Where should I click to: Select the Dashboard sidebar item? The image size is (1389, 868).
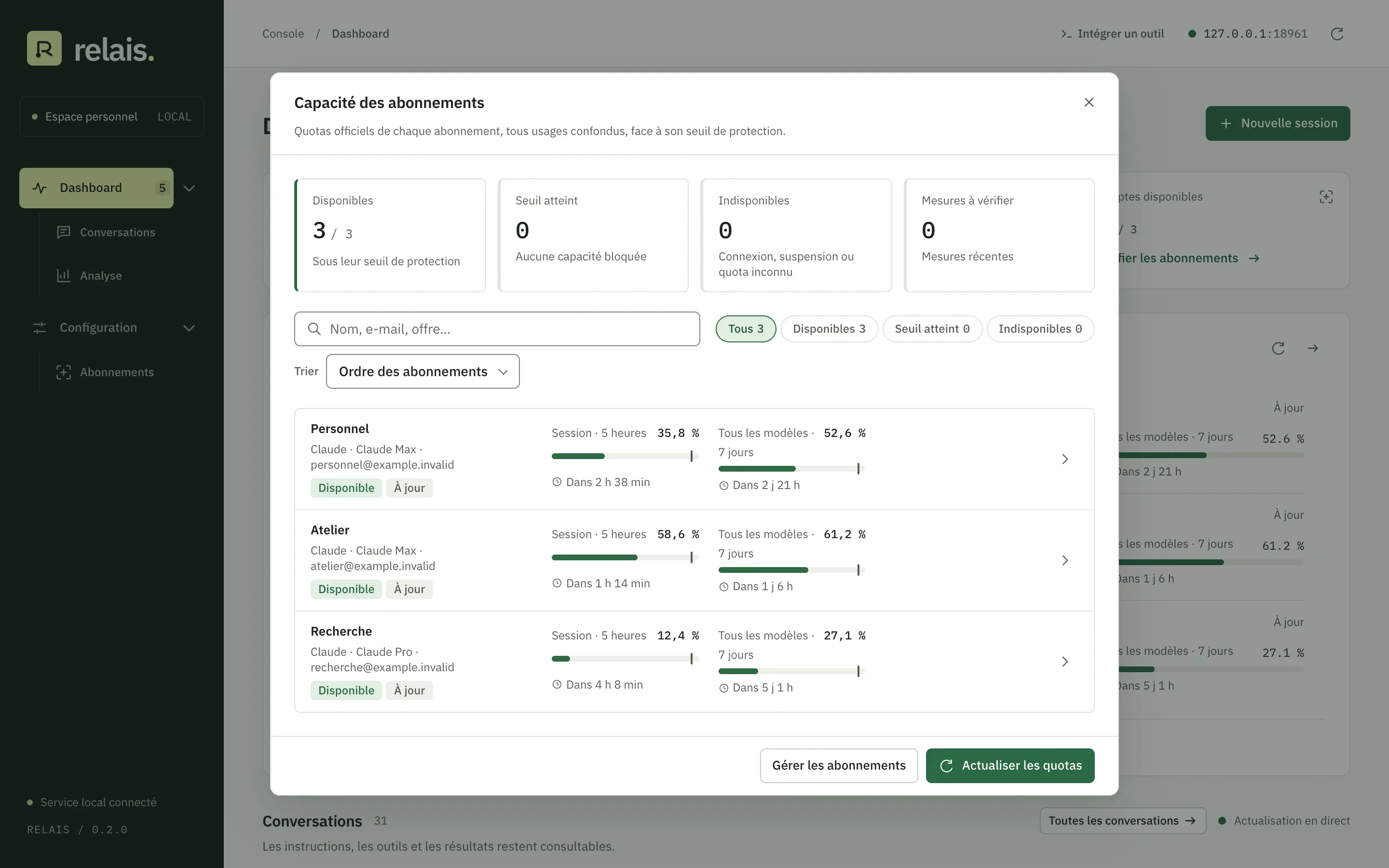coord(96,188)
